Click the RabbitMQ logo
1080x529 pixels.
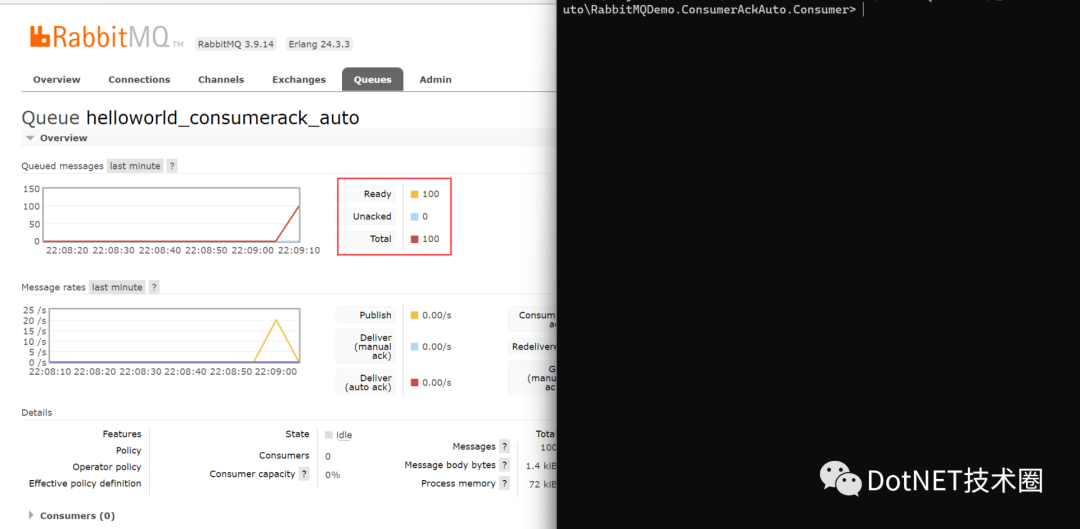[x=107, y=37]
